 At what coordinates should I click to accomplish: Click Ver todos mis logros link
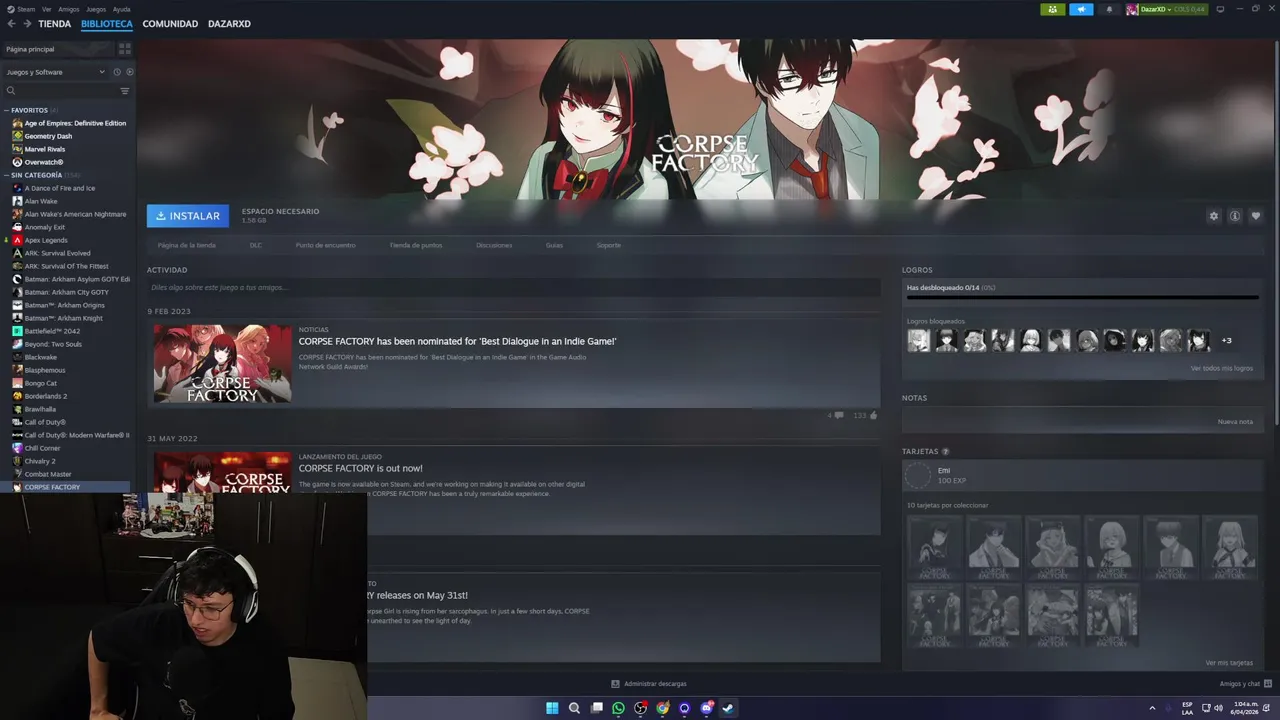coord(1221,368)
